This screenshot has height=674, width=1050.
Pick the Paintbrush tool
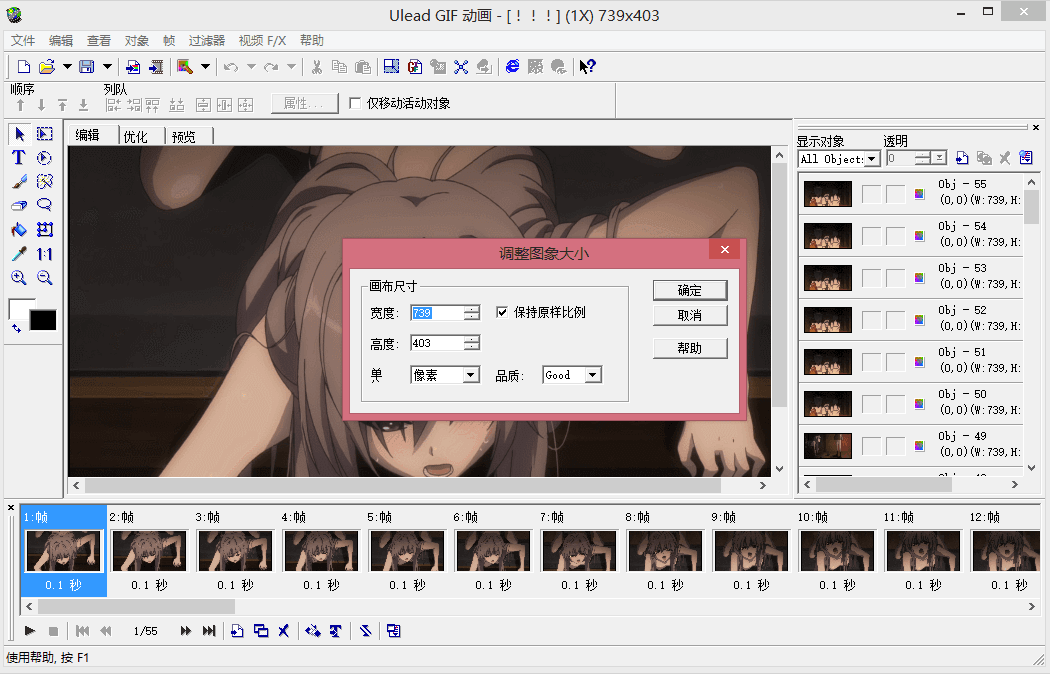19,182
